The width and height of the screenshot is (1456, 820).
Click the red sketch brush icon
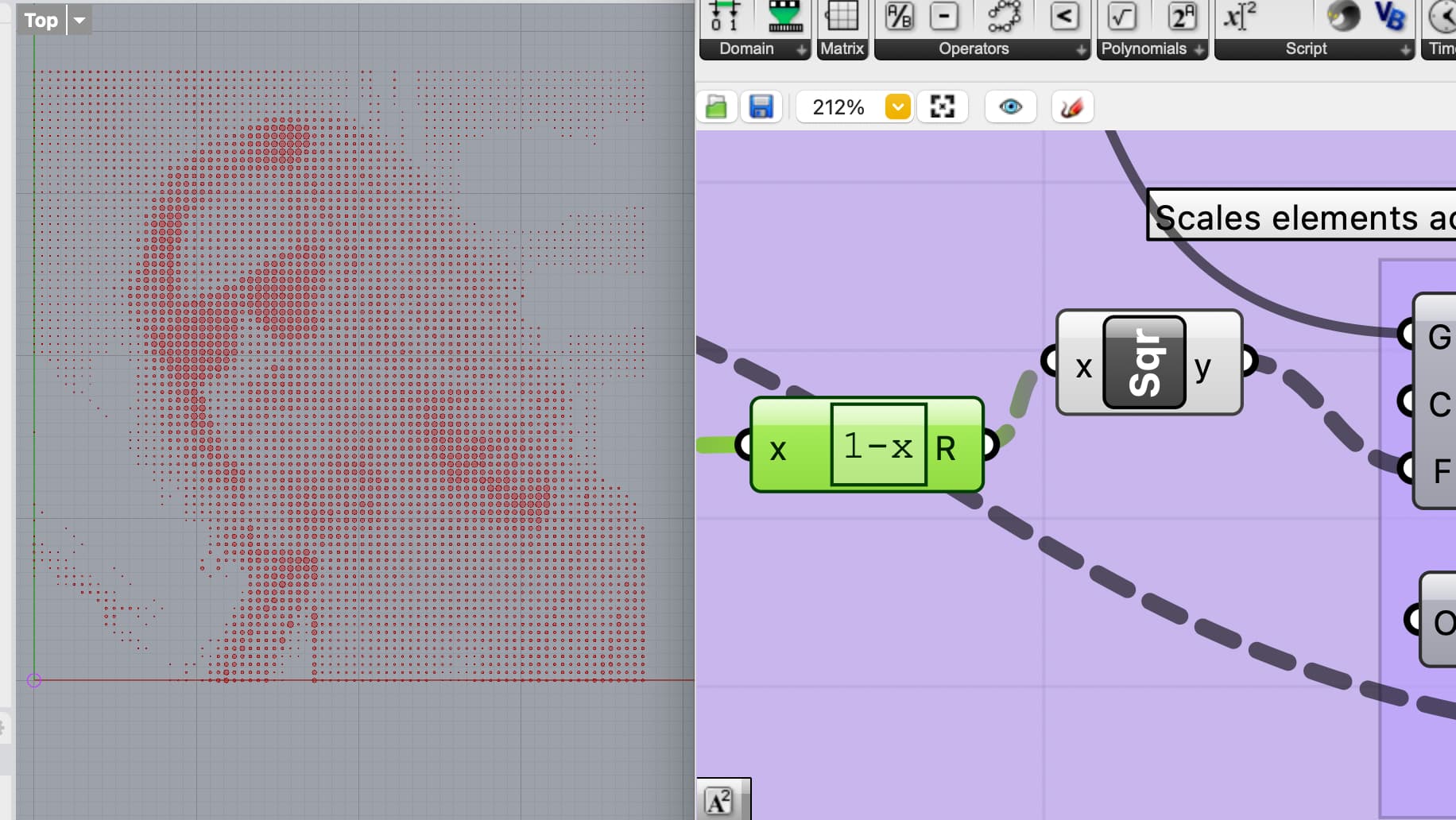(x=1072, y=106)
